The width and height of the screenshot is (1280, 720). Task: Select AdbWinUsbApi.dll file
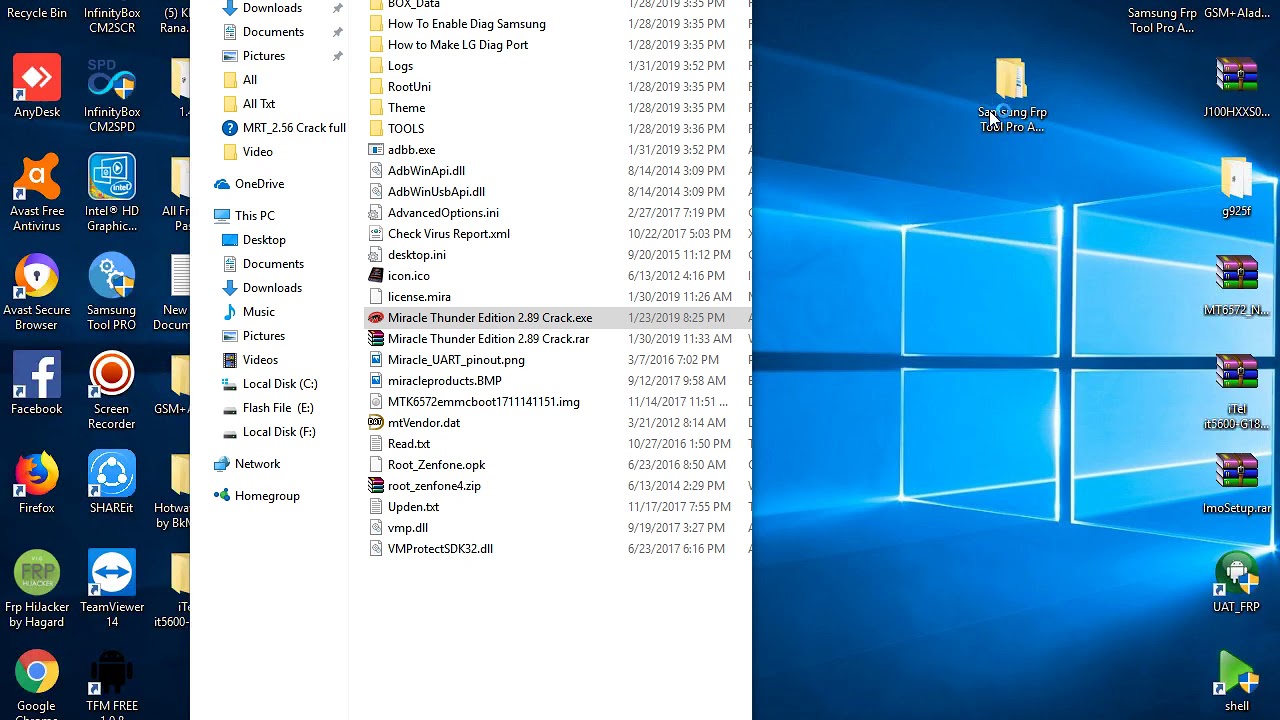[x=436, y=192]
